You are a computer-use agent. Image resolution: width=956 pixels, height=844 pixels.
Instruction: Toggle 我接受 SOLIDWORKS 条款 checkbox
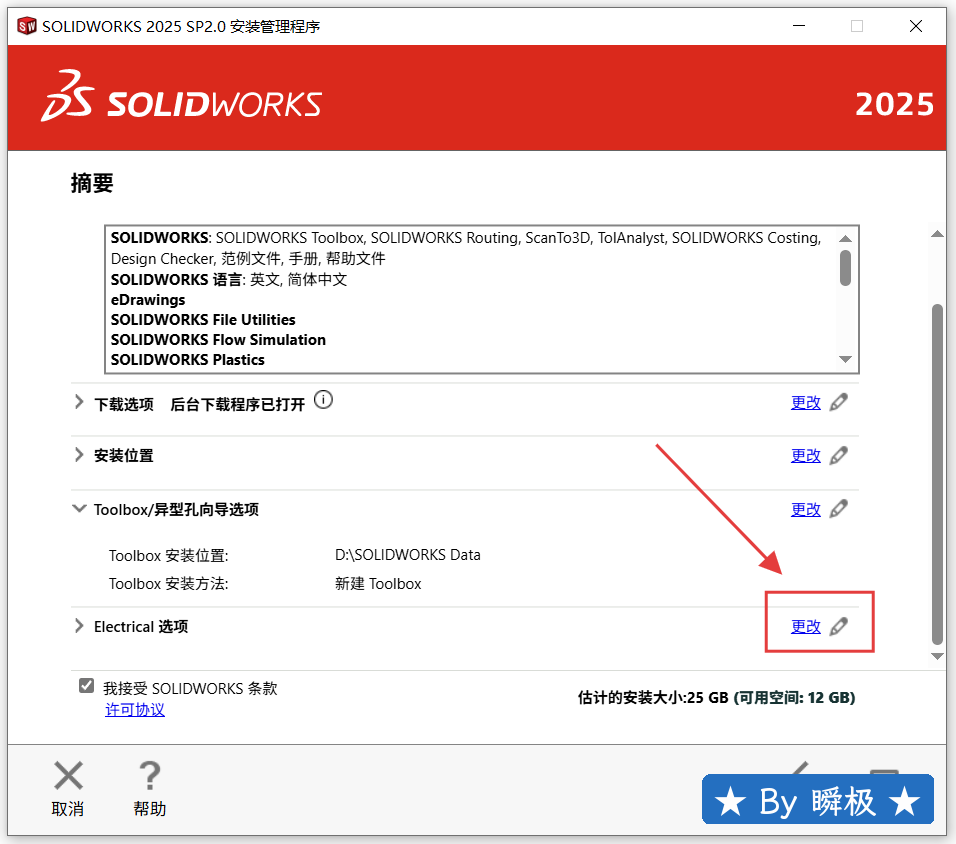click(x=87, y=687)
